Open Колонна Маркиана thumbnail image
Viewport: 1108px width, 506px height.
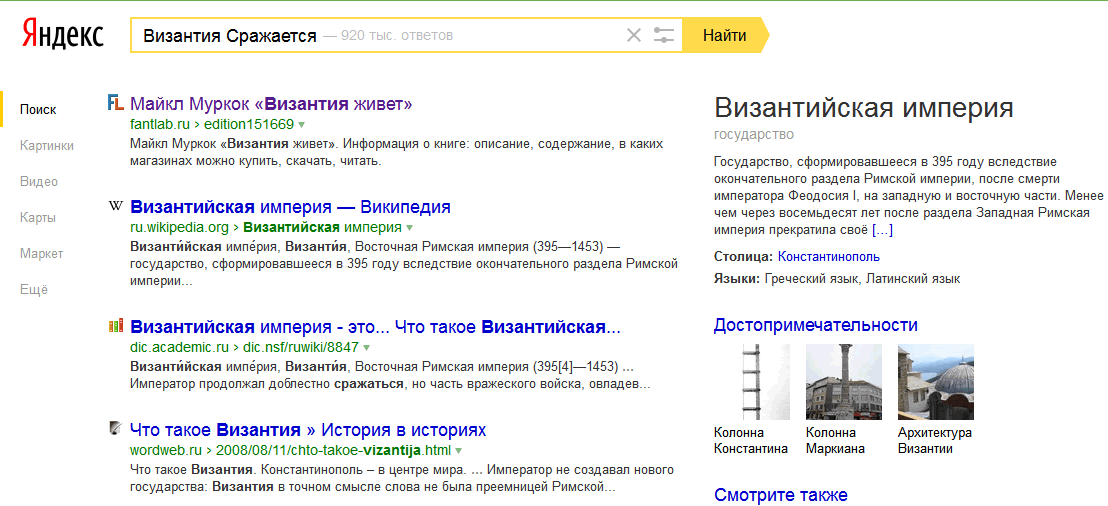click(844, 382)
